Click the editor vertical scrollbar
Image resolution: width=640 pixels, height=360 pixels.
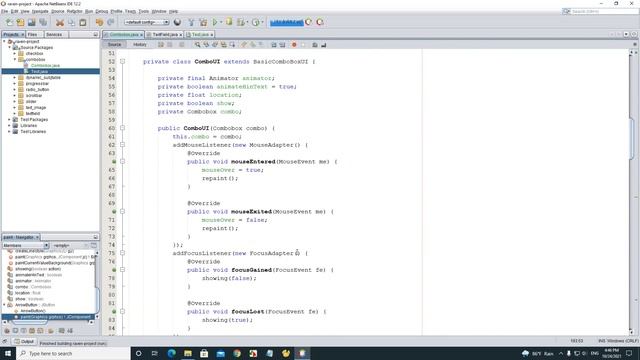click(632, 139)
